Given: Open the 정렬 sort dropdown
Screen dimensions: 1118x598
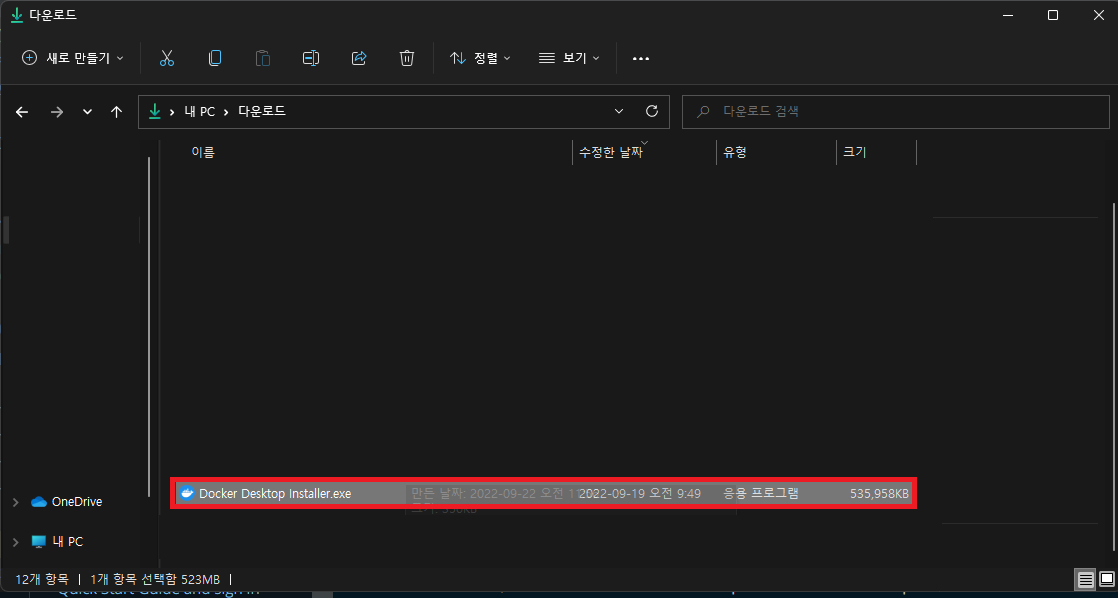Looking at the screenshot, I should (481, 58).
